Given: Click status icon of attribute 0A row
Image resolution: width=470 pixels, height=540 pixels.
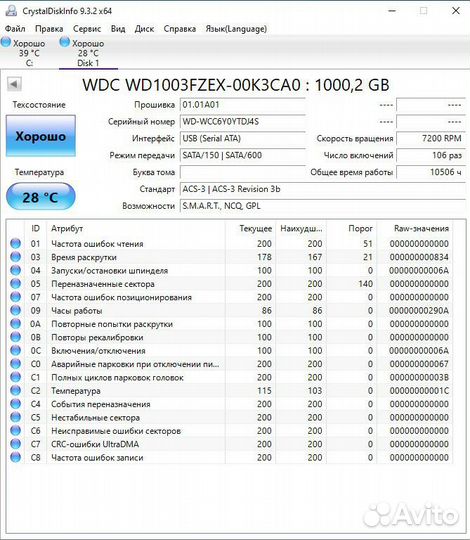Looking at the screenshot, I should click(x=15, y=324).
